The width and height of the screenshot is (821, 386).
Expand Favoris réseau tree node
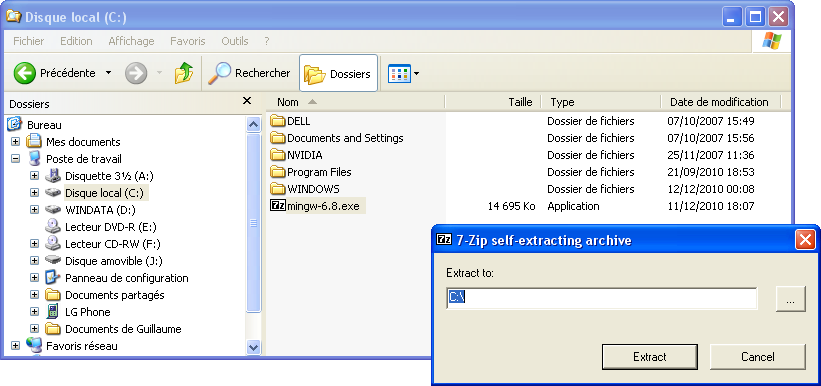[x=15, y=346]
